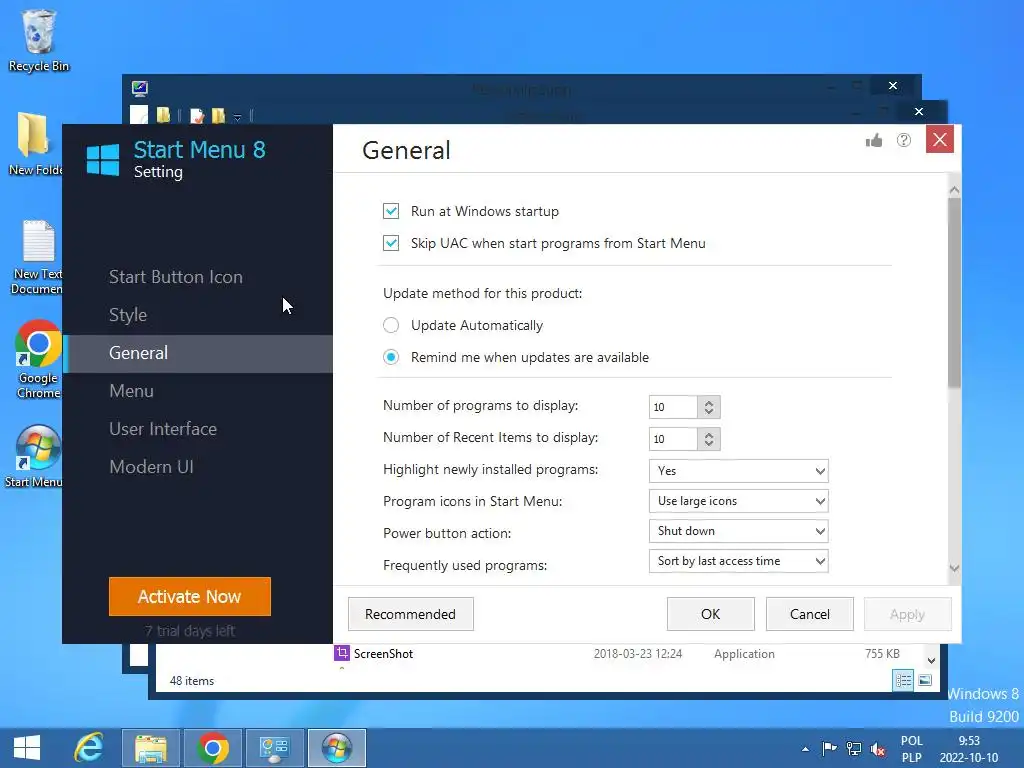This screenshot has height=768, width=1024.
Task: Switch Explorer to large thumbnails view icon
Action: [925, 680]
